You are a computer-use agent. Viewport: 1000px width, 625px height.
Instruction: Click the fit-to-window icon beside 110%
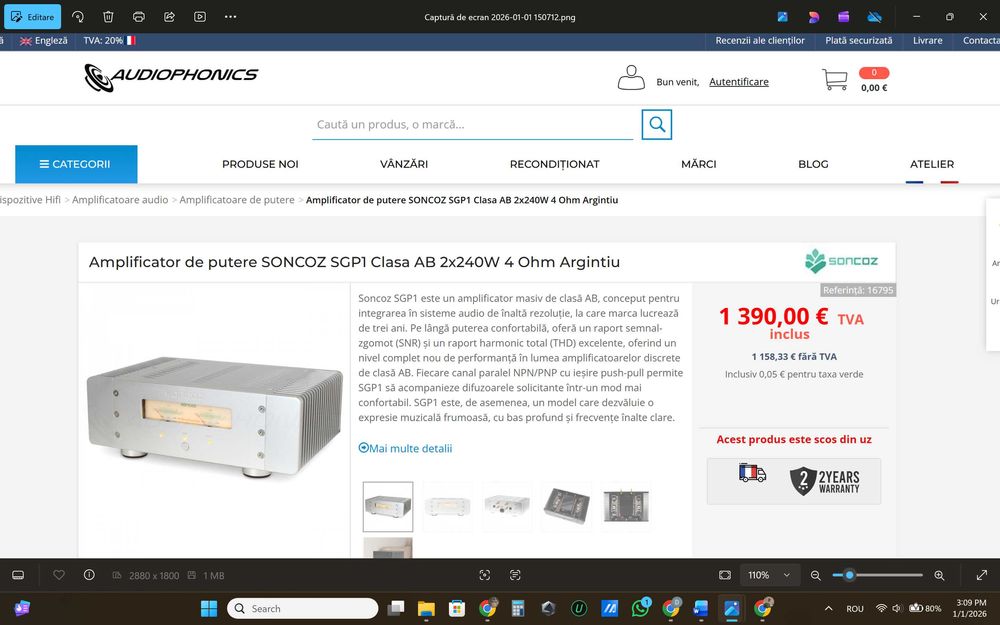(725, 575)
